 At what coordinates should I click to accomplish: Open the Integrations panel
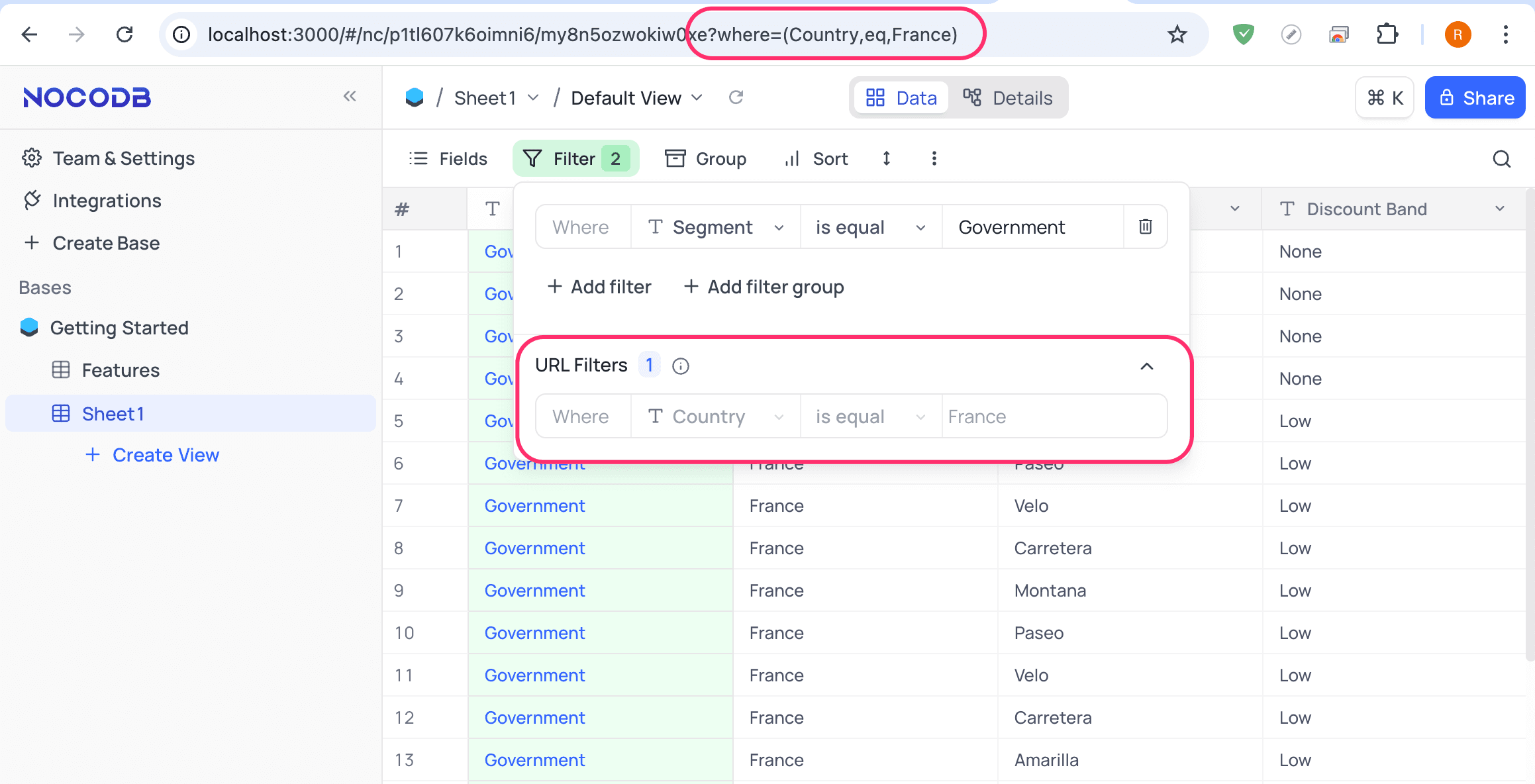point(107,201)
